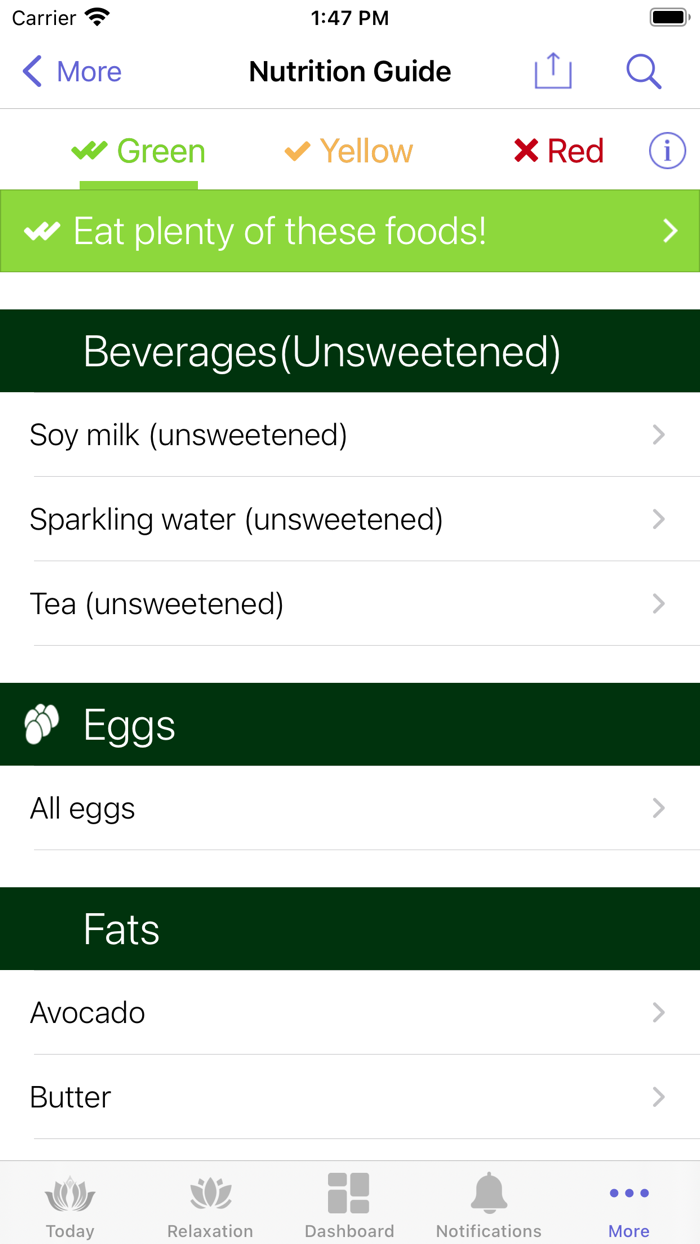Open the Relaxation tab icon
Image resolution: width=700 pixels, height=1244 pixels.
click(210, 1195)
